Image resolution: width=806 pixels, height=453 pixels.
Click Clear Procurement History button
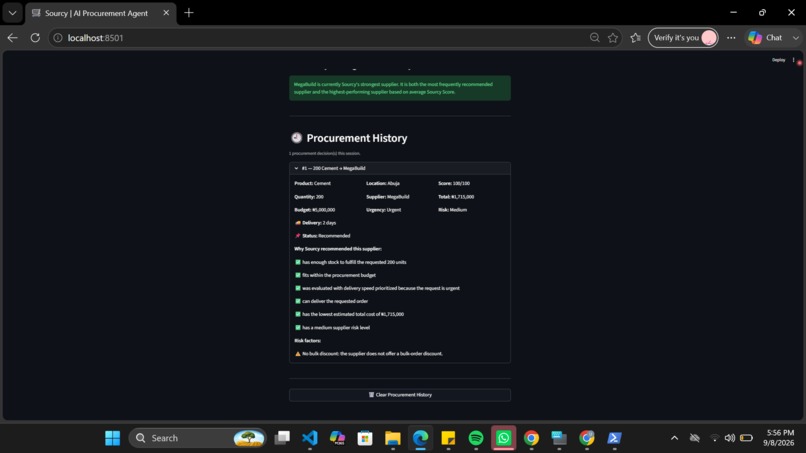400,395
